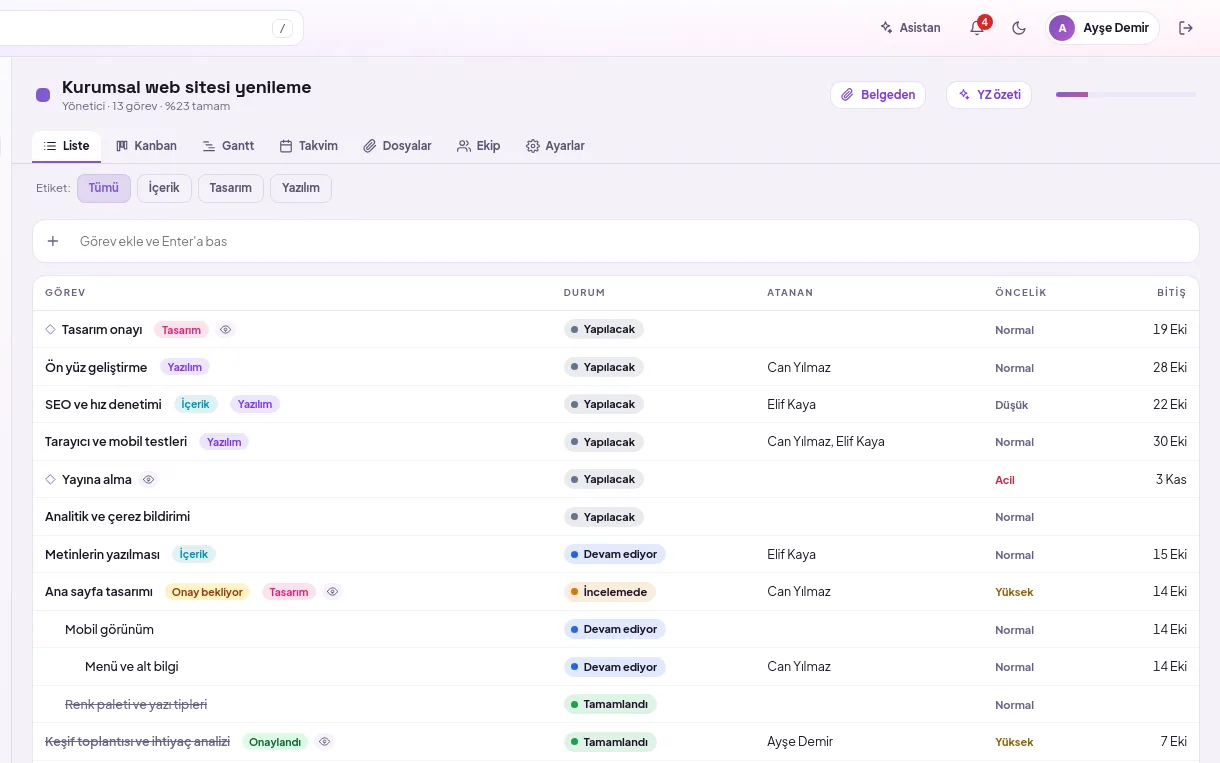Click the logout arrow icon
Viewport: 1220px width, 763px height.
[1186, 28]
